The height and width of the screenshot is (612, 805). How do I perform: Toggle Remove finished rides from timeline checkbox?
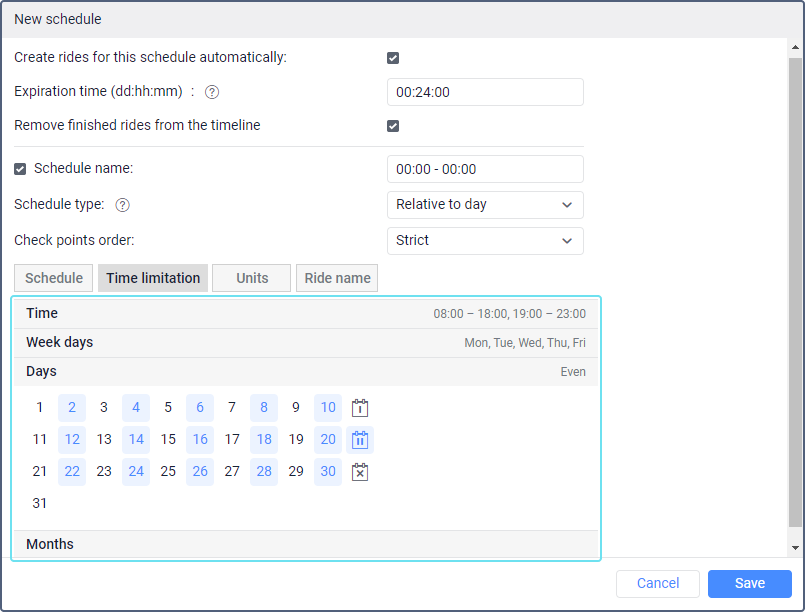point(393,126)
